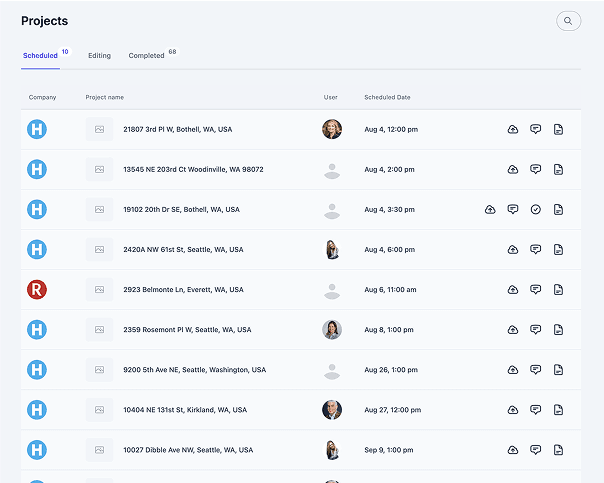Image resolution: width=604 pixels, height=483 pixels.
Task: Open project 2359 Rosemont Pl W, Seattle
Action: coord(187,330)
